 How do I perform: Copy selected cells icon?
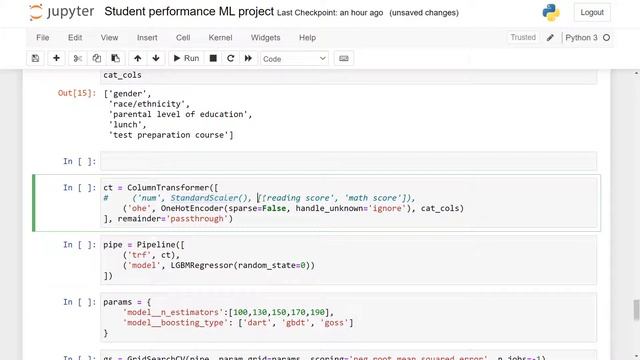[x=96, y=58]
